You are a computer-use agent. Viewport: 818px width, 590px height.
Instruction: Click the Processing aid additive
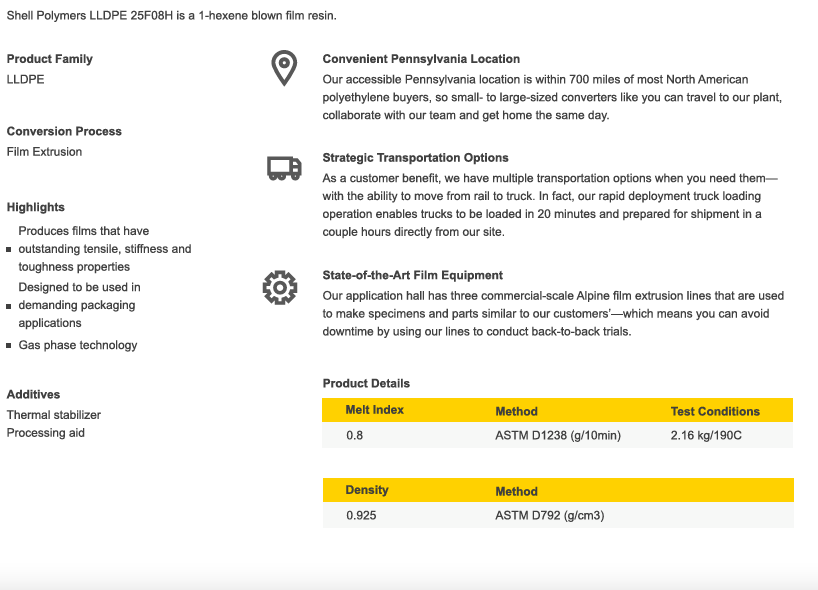(46, 433)
